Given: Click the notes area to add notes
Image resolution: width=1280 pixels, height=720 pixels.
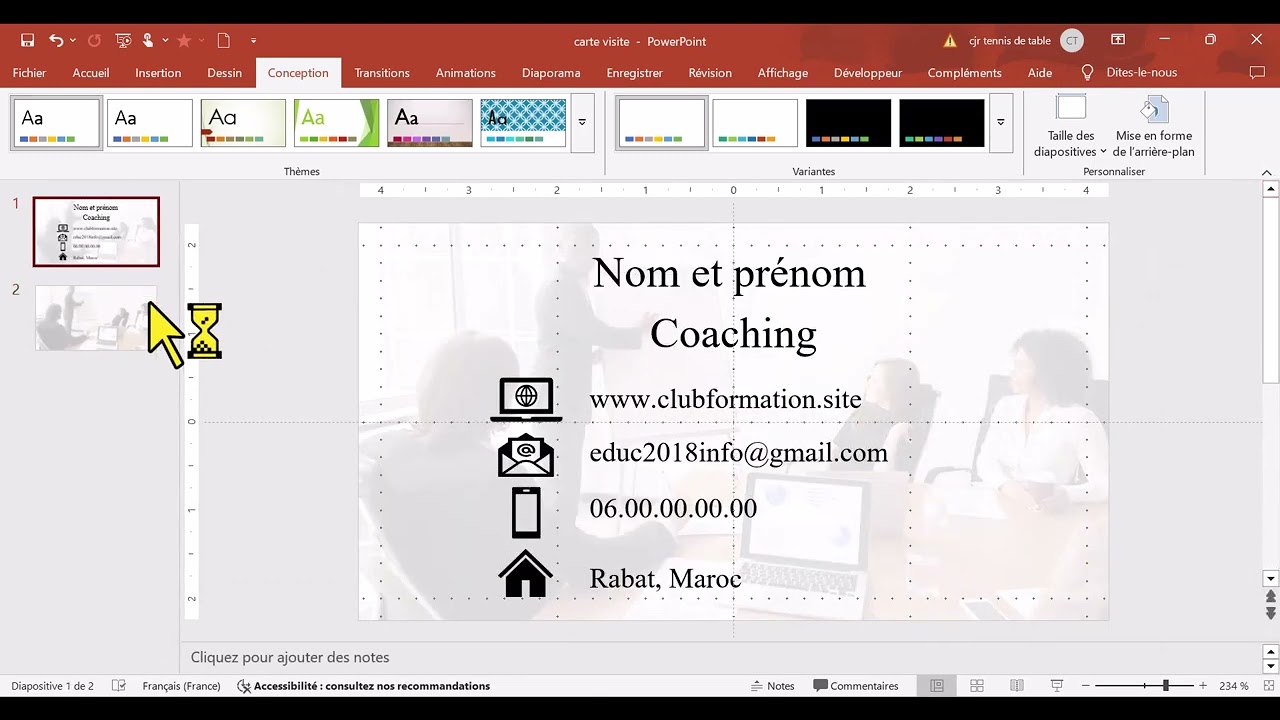Looking at the screenshot, I should (x=720, y=657).
